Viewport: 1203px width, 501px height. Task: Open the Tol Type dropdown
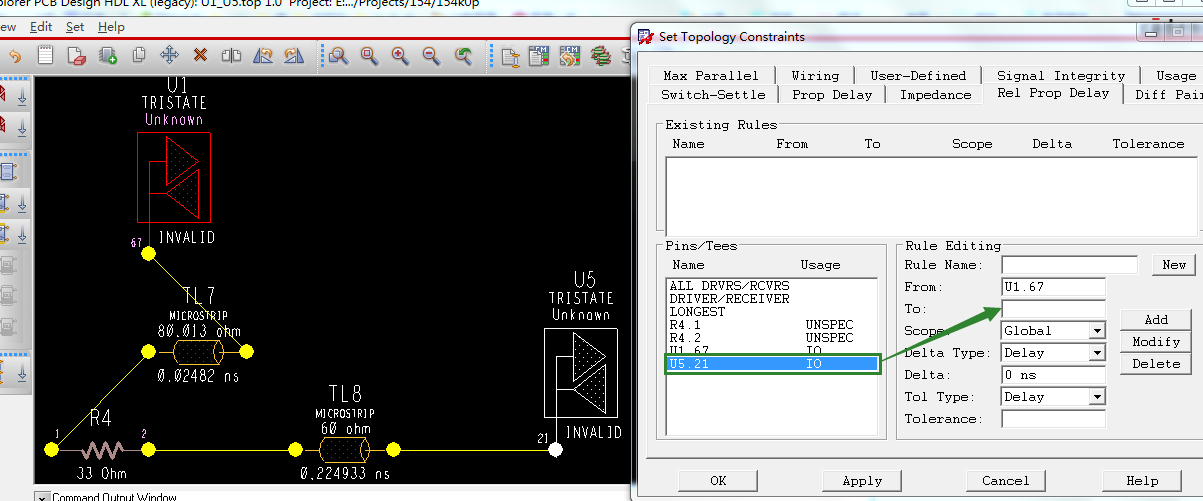point(1097,397)
